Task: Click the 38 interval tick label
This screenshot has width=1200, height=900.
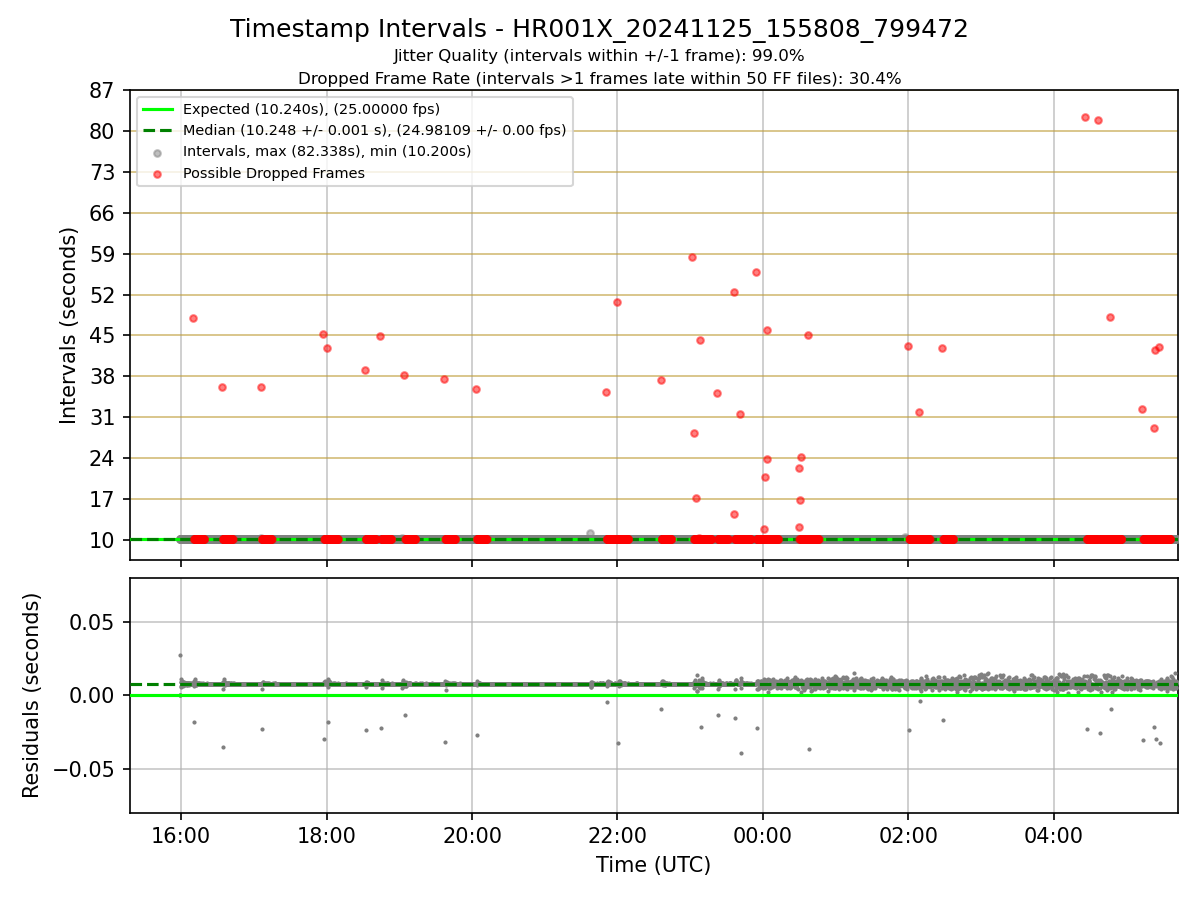Action: click(102, 376)
